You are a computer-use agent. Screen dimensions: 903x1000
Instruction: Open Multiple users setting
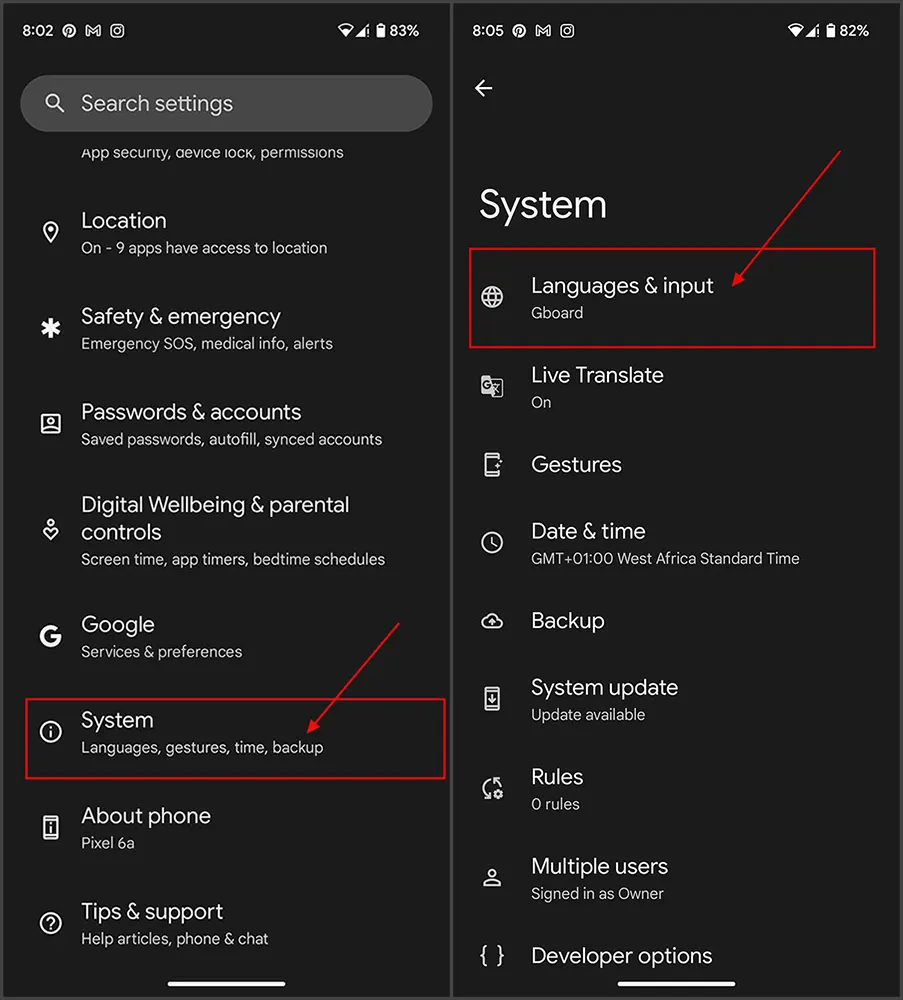(598, 878)
